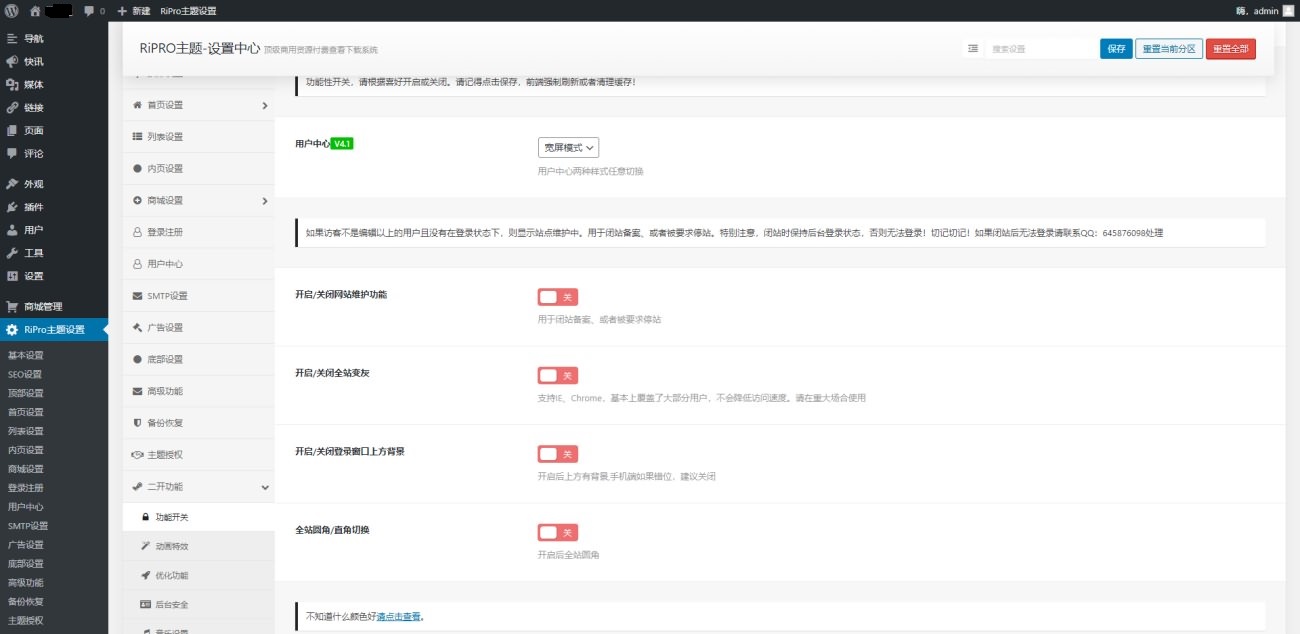This screenshot has height=634, width=1300.
Task: Click the 嗨, admin account text
Action: pos(1257,11)
